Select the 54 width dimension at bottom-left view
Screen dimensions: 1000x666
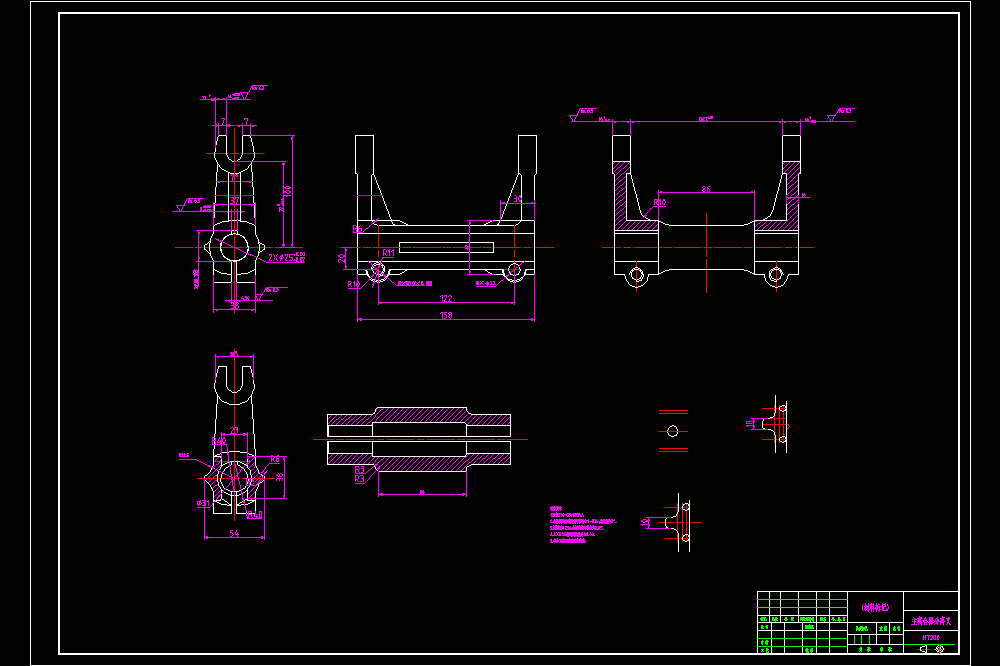click(x=234, y=533)
